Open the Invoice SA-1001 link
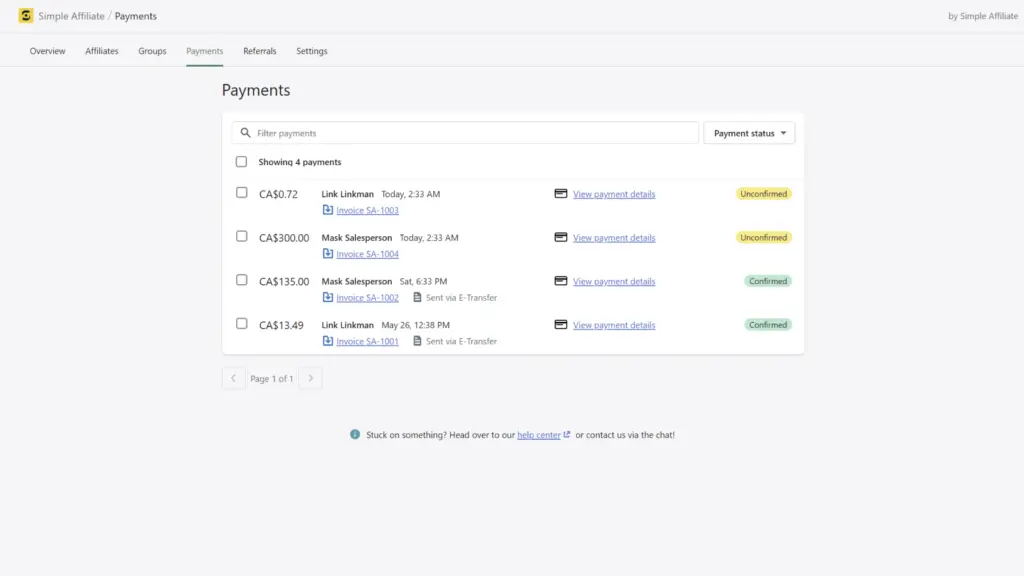 pos(367,341)
